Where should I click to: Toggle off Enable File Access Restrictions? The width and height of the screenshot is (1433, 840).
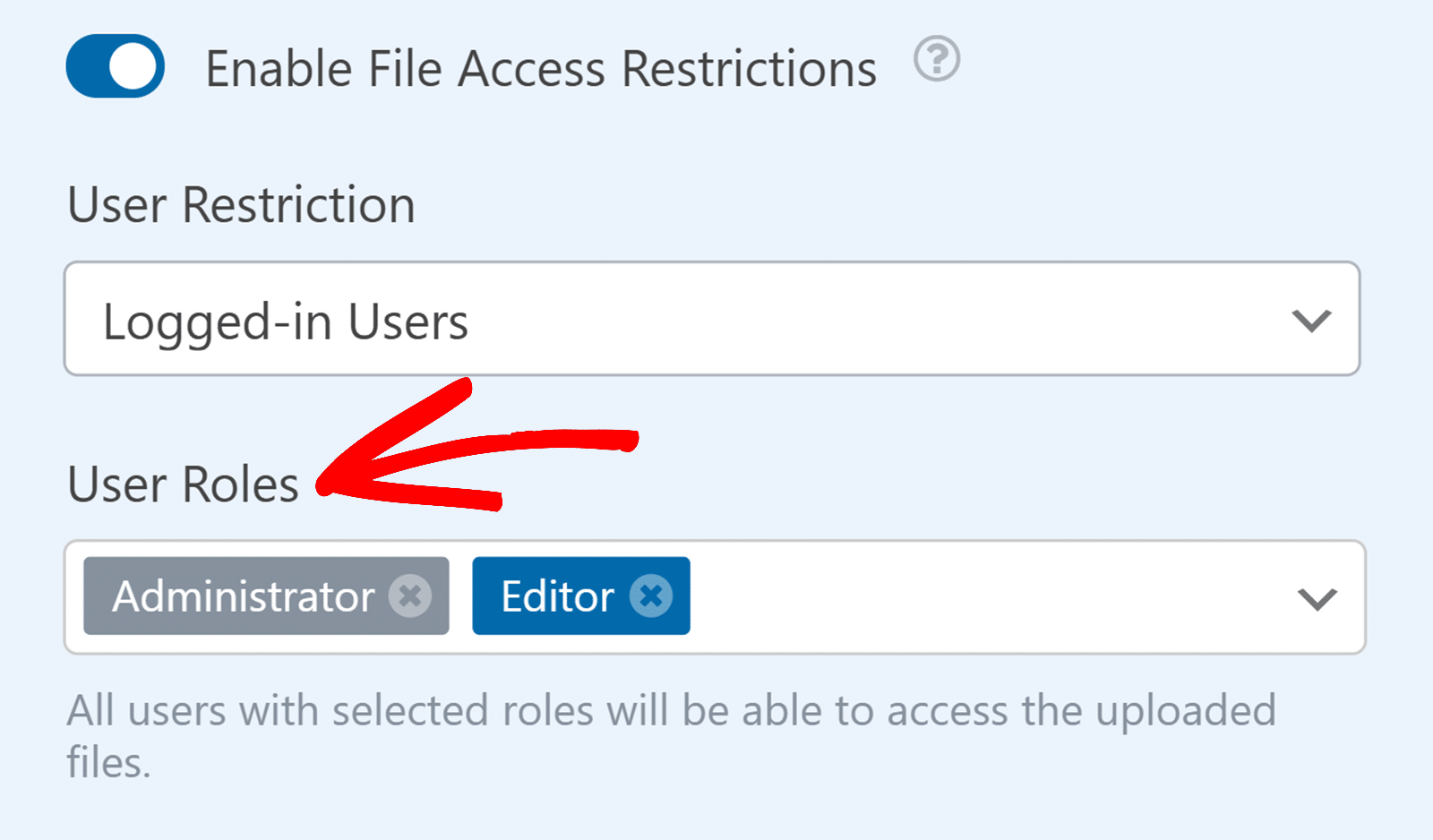[114, 65]
